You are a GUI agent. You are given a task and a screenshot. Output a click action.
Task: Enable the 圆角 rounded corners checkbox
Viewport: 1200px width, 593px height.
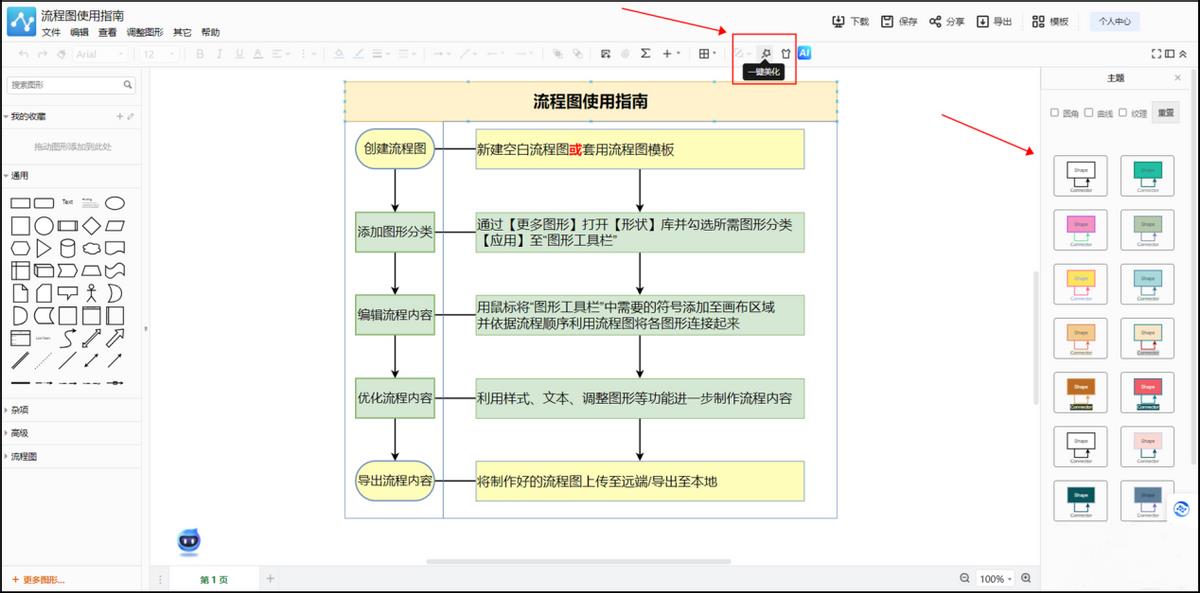pos(1054,113)
